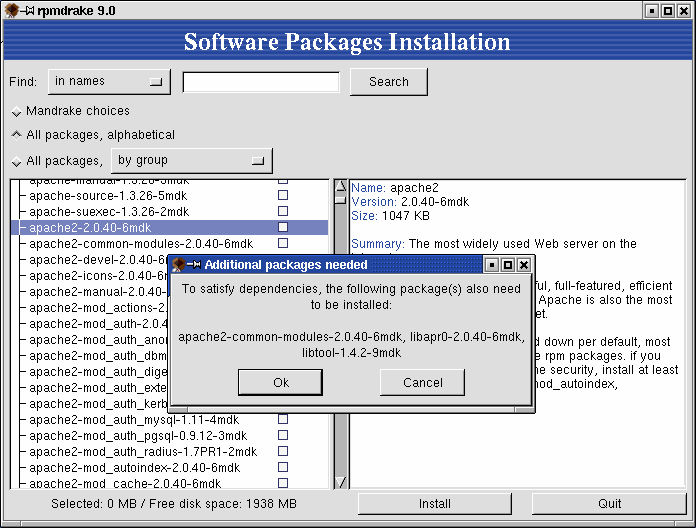
Task: Click the package list scroll-down arrow
Action: [x=341, y=482]
